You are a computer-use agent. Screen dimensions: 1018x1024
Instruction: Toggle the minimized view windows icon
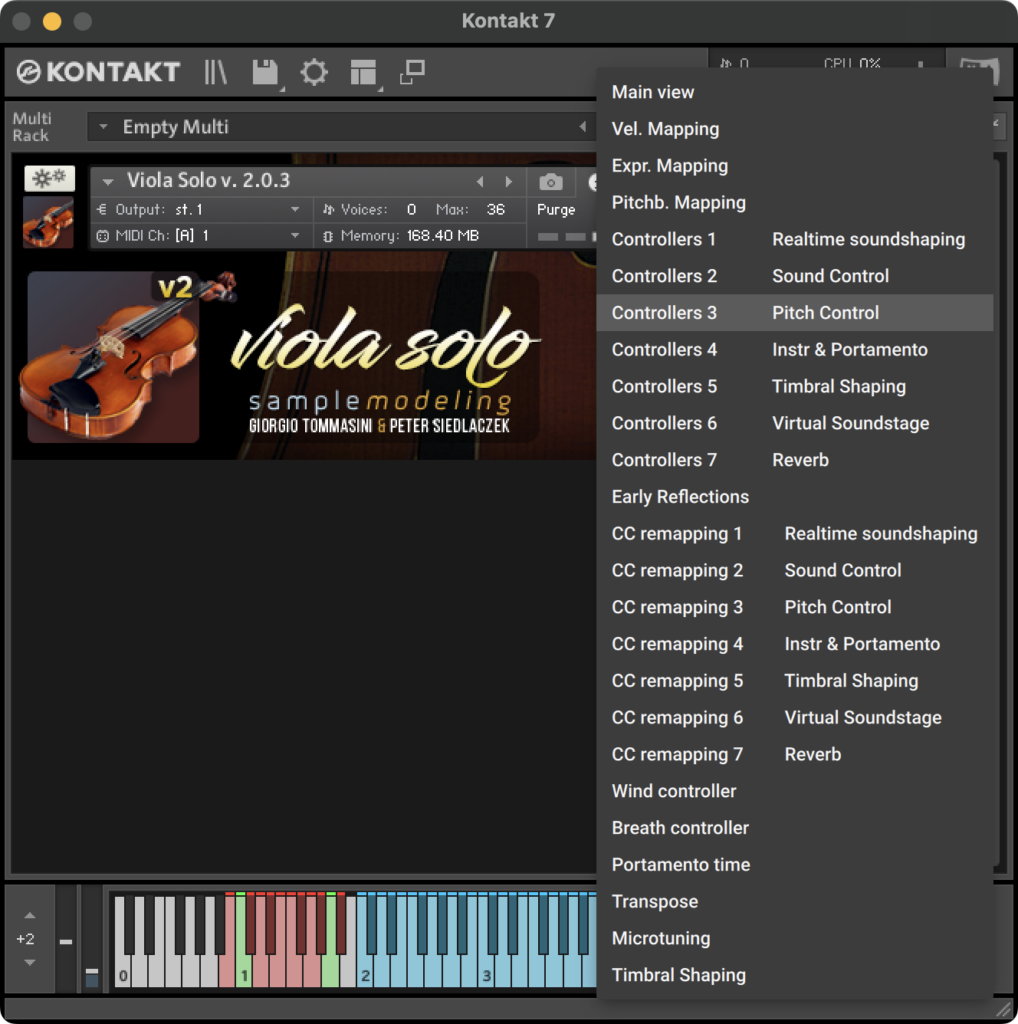point(412,72)
